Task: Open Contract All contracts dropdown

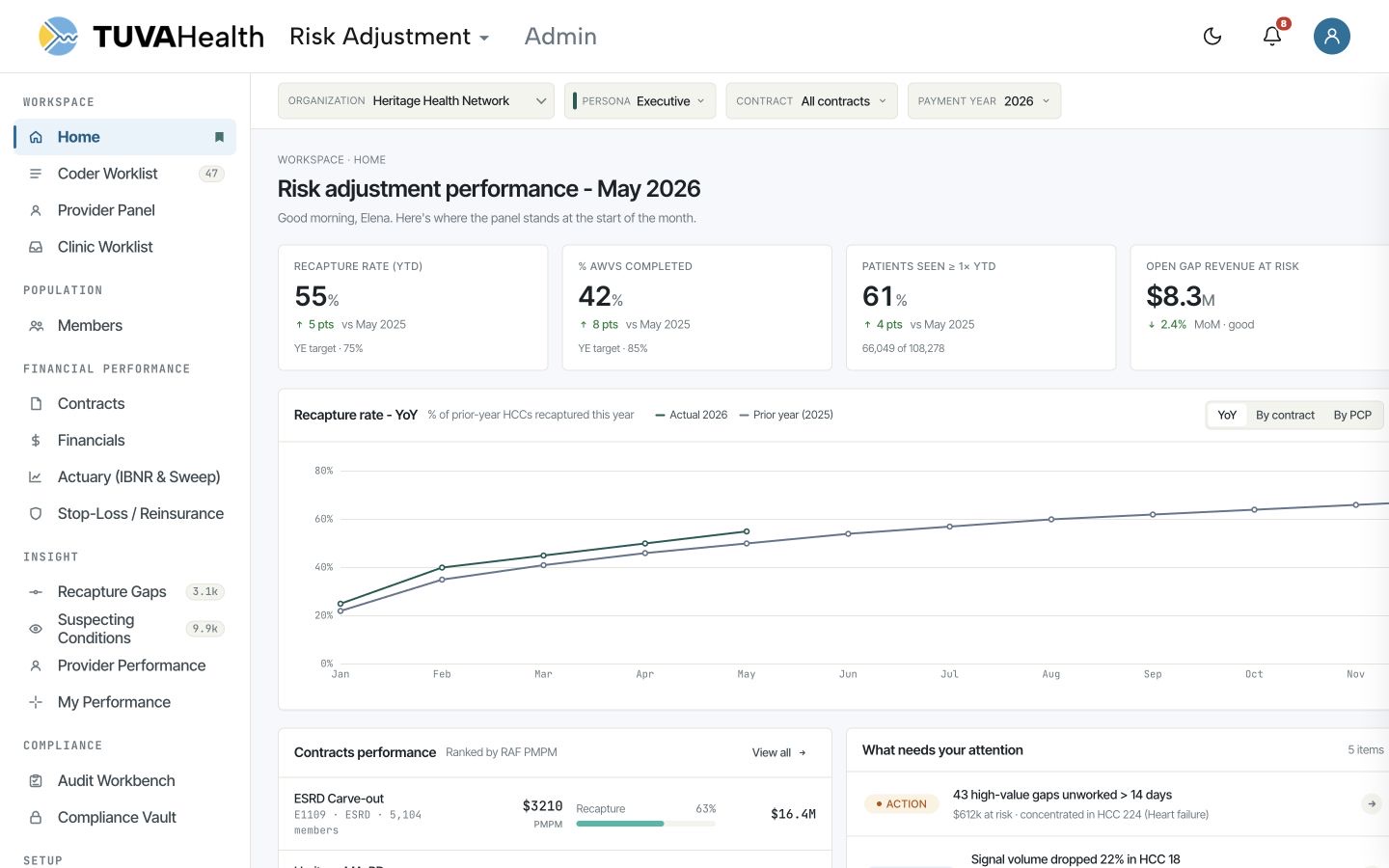Action: (x=811, y=101)
